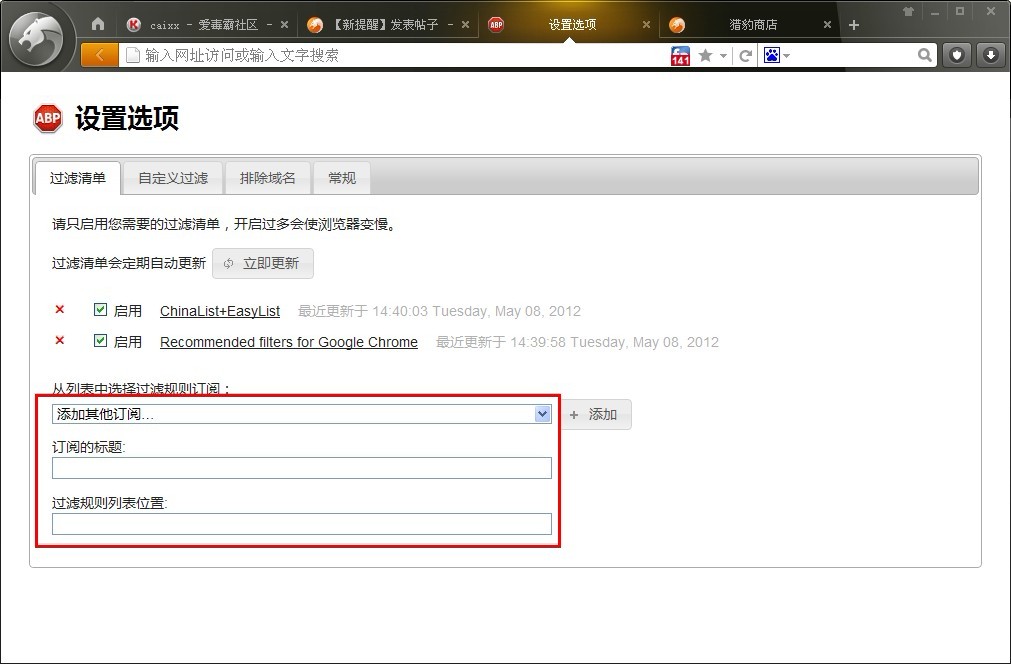
Task: Close the 设置选项 tab
Action: [x=646, y=25]
